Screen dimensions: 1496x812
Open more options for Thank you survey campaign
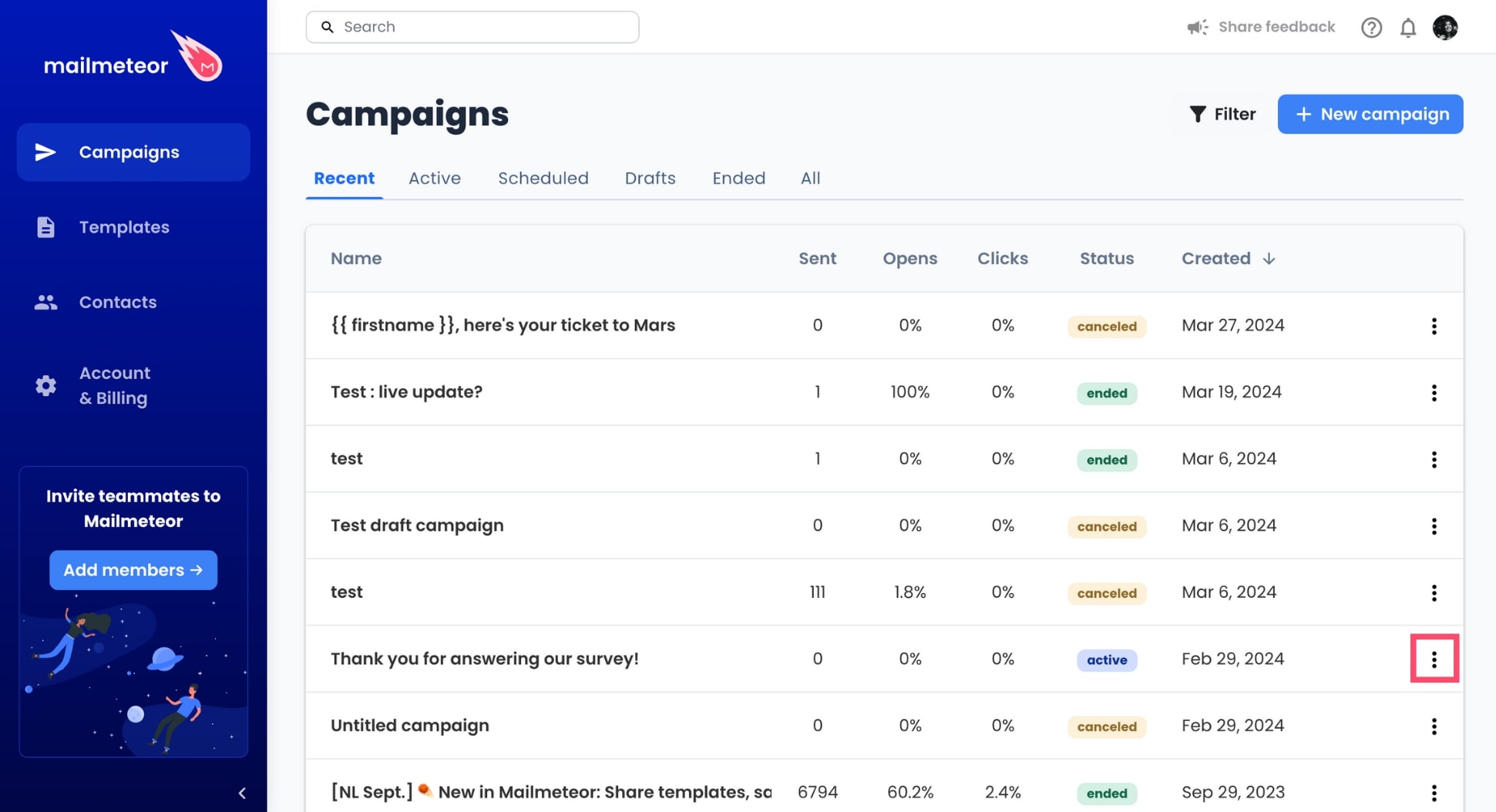click(1434, 659)
